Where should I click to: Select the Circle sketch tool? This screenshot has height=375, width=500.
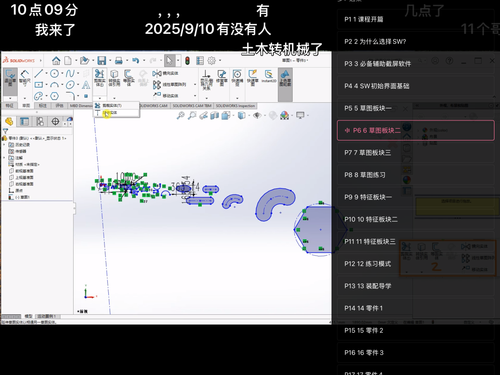(54, 73)
